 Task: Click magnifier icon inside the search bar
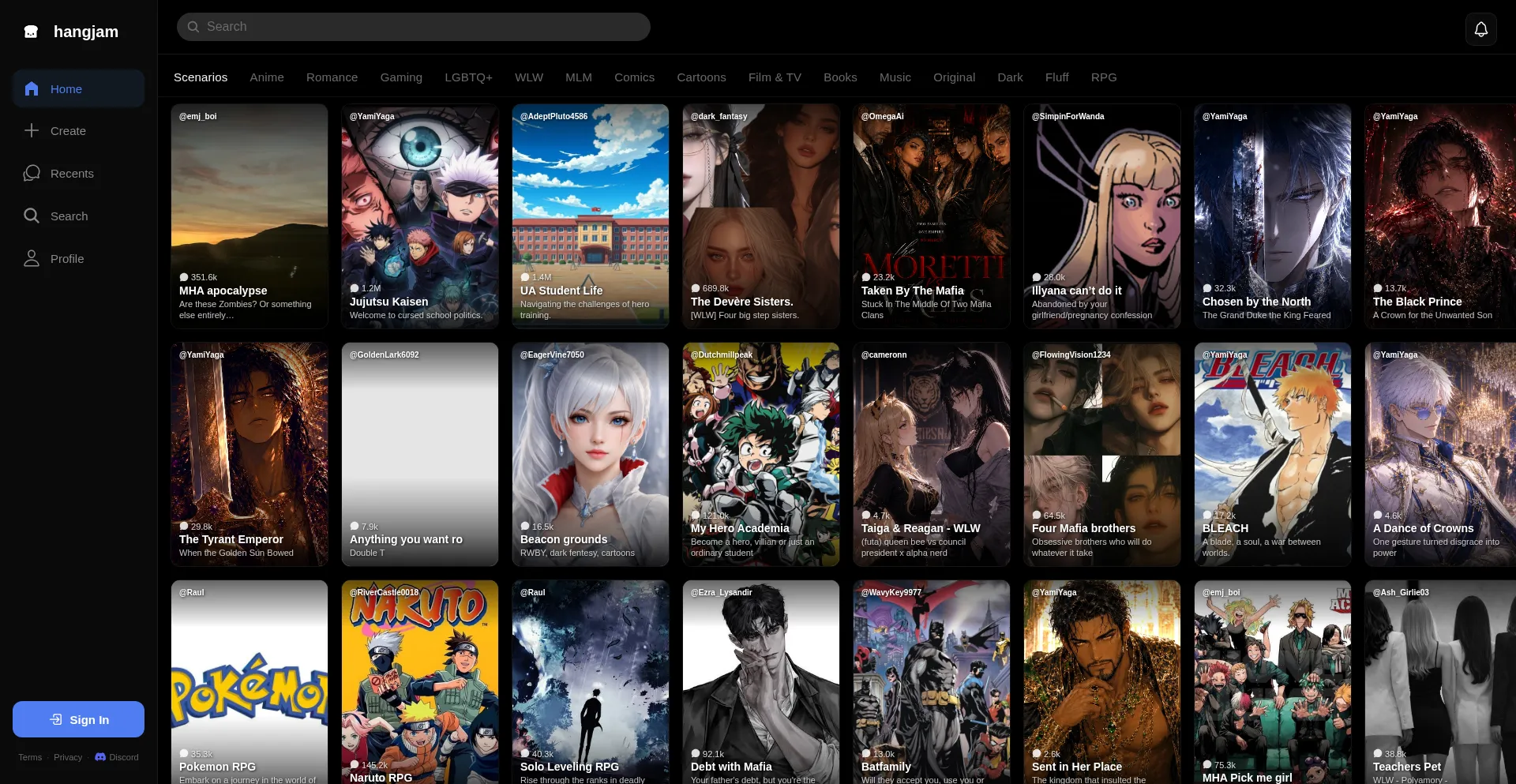193,27
